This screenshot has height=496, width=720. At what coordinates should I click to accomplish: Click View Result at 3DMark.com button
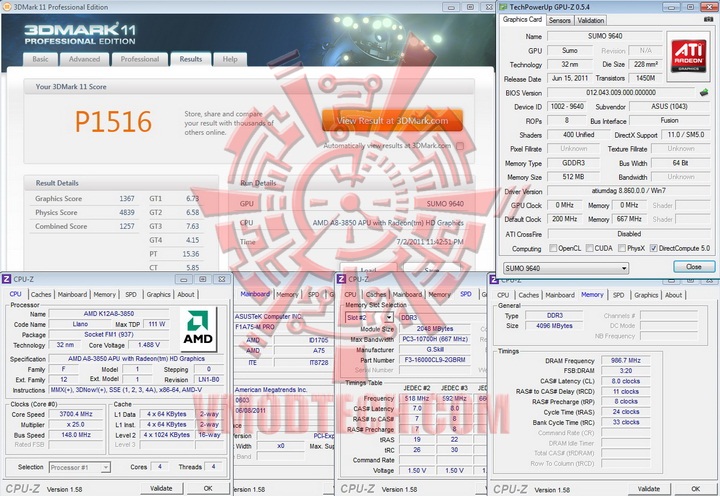pyautogui.click(x=392, y=120)
